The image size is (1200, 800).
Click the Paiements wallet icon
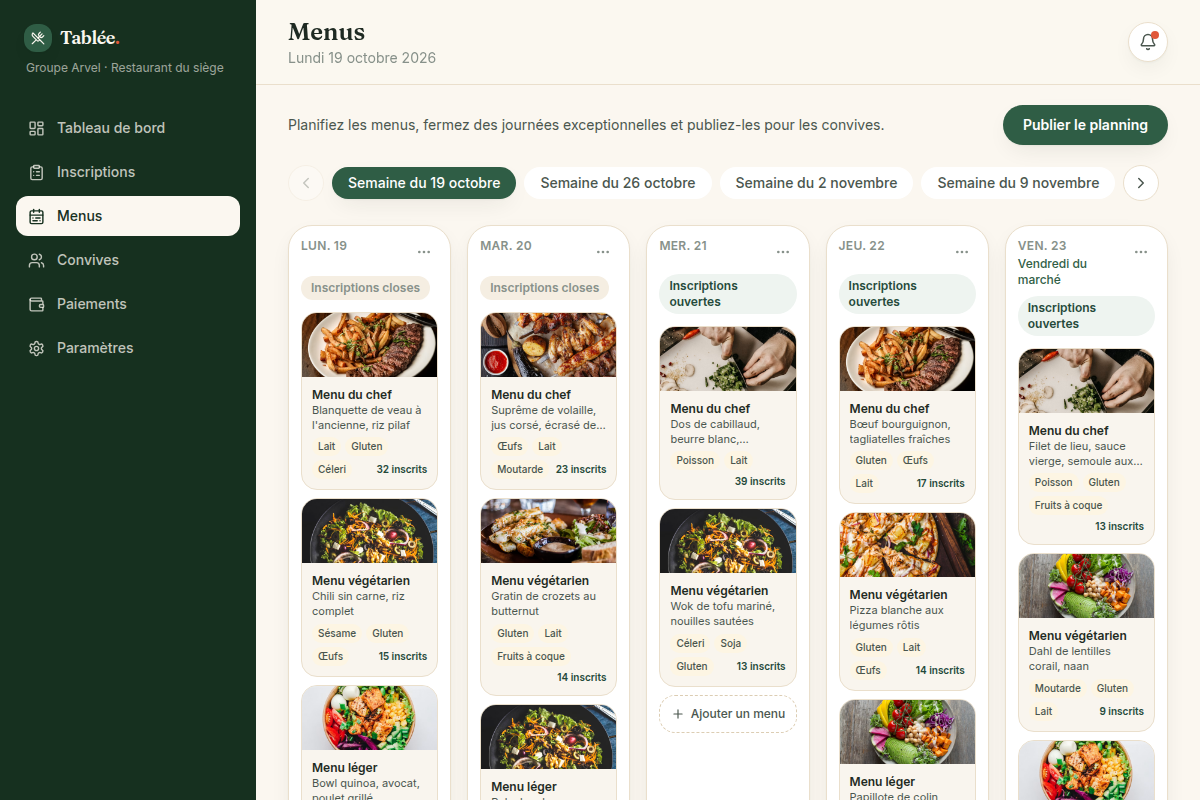pos(37,304)
